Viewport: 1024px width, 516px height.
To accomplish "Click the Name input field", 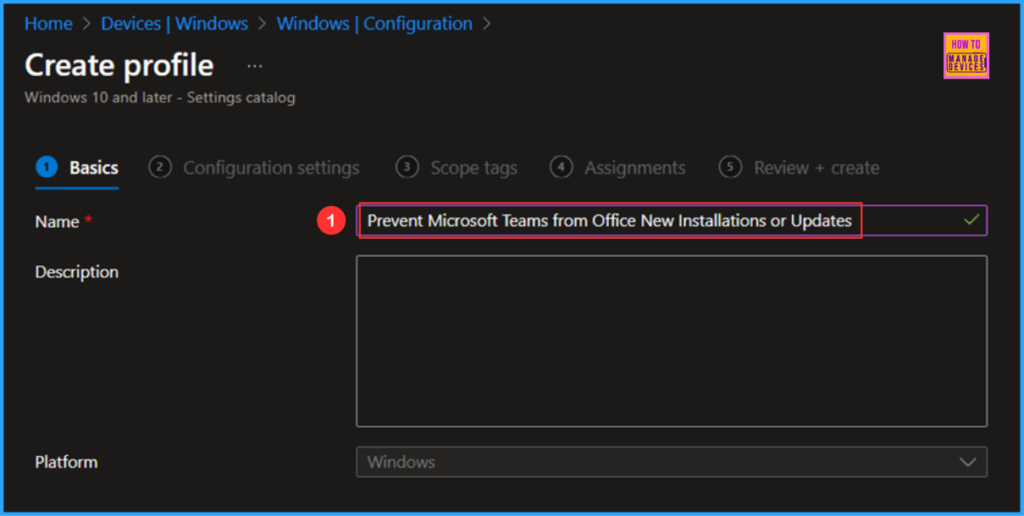I will [671, 221].
